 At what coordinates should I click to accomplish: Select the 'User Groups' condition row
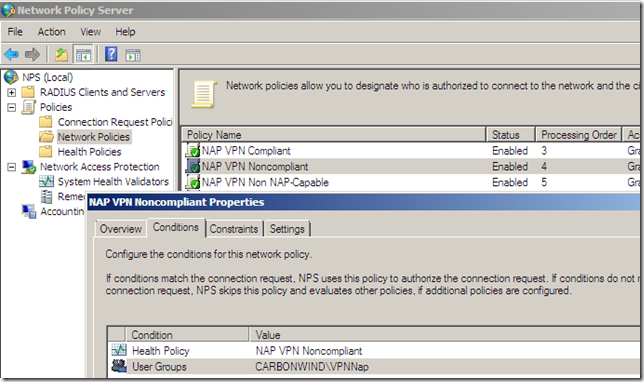point(374,366)
